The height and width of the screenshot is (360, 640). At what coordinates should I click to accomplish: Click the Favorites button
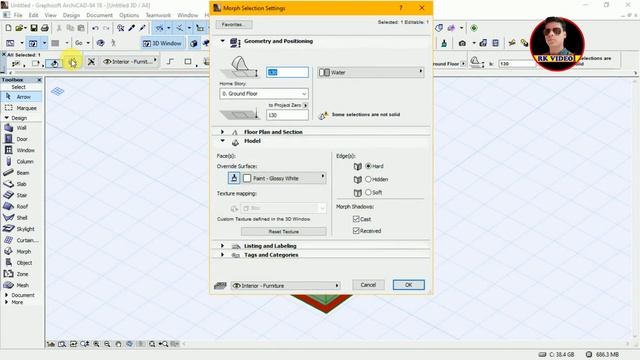click(x=233, y=24)
